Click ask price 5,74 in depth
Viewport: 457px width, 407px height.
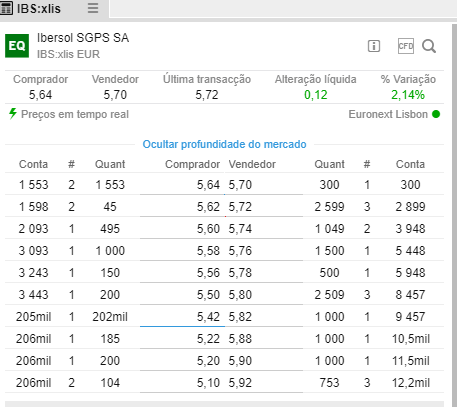240,229
